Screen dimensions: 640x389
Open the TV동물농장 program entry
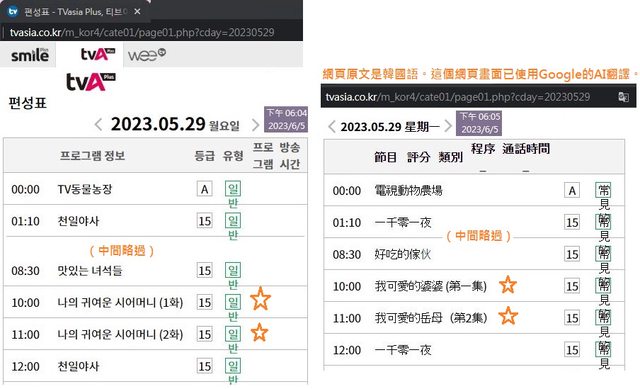click(x=84, y=189)
